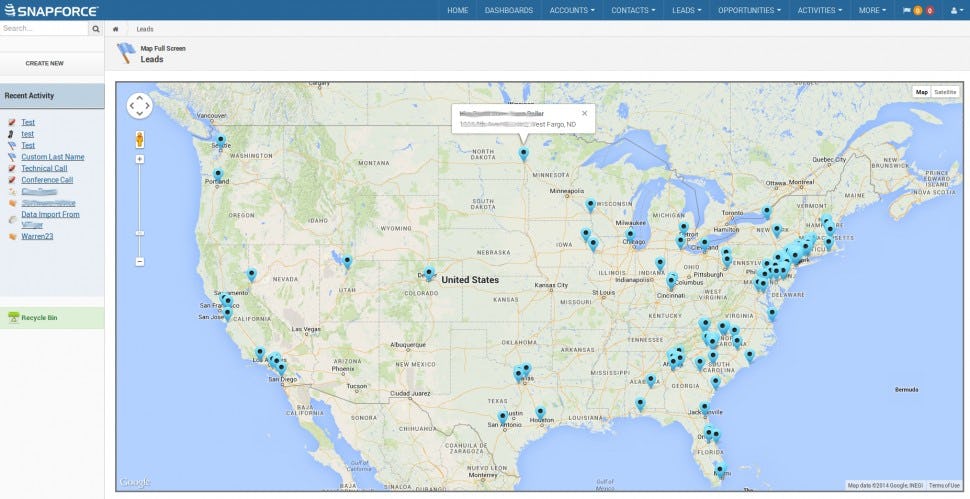The image size is (970, 499).
Task: Expand the MORE dropdown menu
Action: [x=872, y=11]
